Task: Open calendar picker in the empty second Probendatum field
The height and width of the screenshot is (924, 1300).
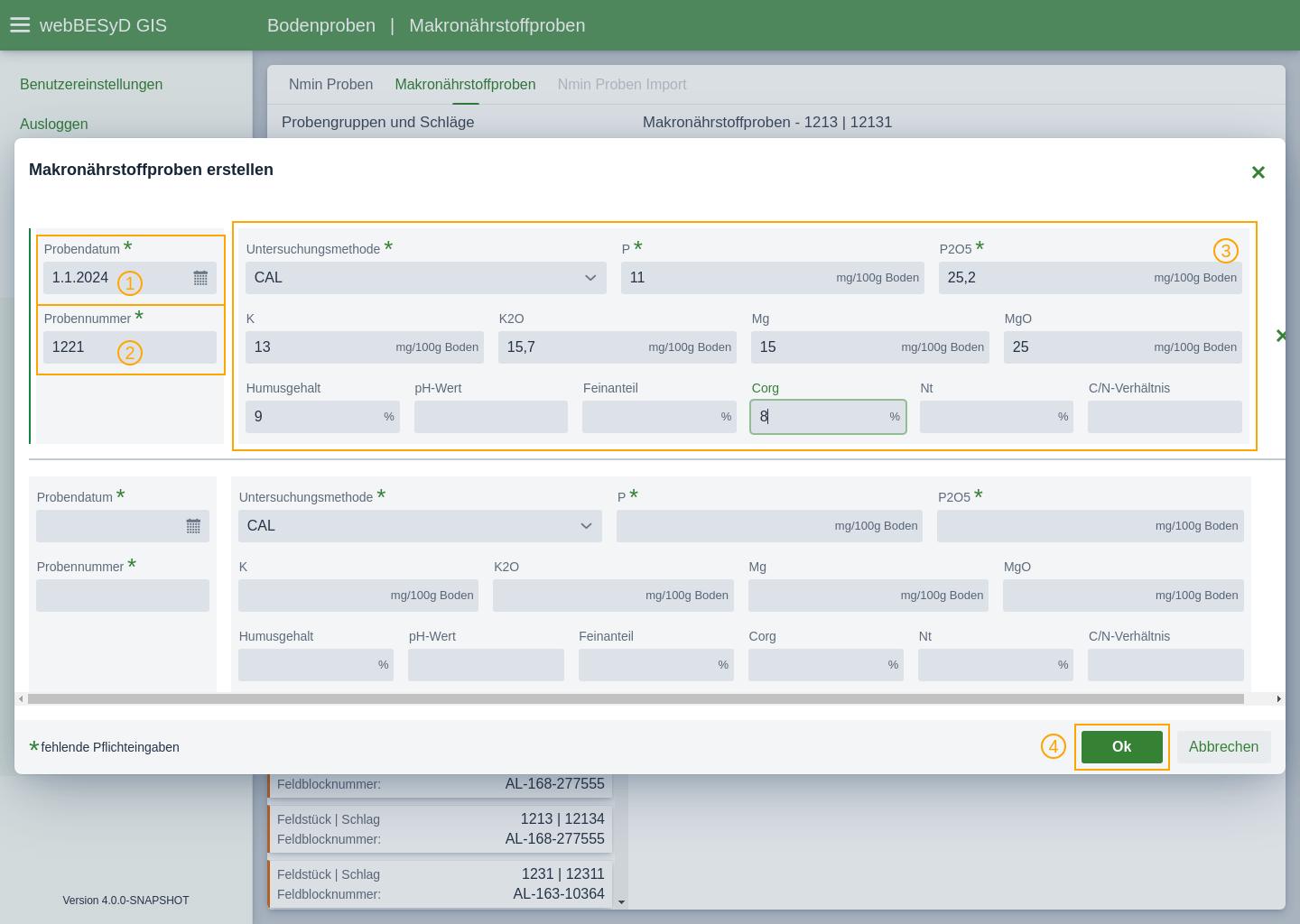Action: coord(193,526)
